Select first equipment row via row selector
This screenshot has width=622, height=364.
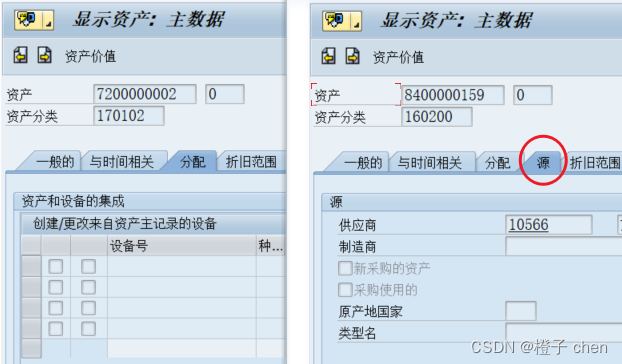(x=31, y=266)
